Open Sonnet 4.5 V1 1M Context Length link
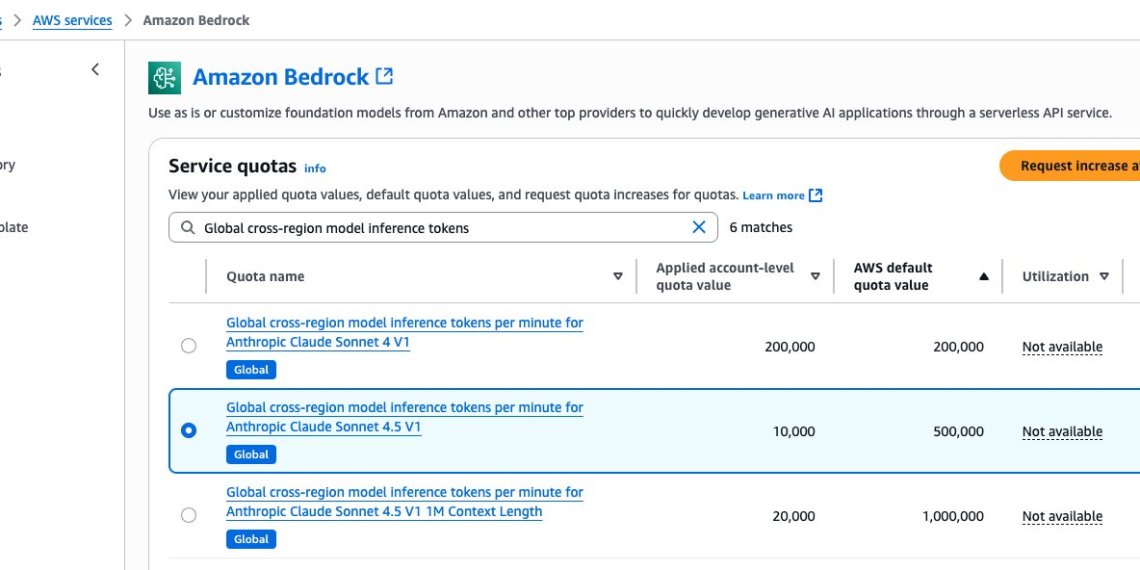This screenshot has width=1140, height=570. [x=404, y=502]
